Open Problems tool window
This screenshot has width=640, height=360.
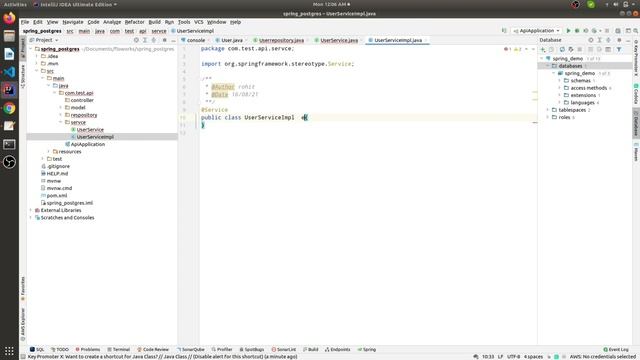[x=88, y=349]
